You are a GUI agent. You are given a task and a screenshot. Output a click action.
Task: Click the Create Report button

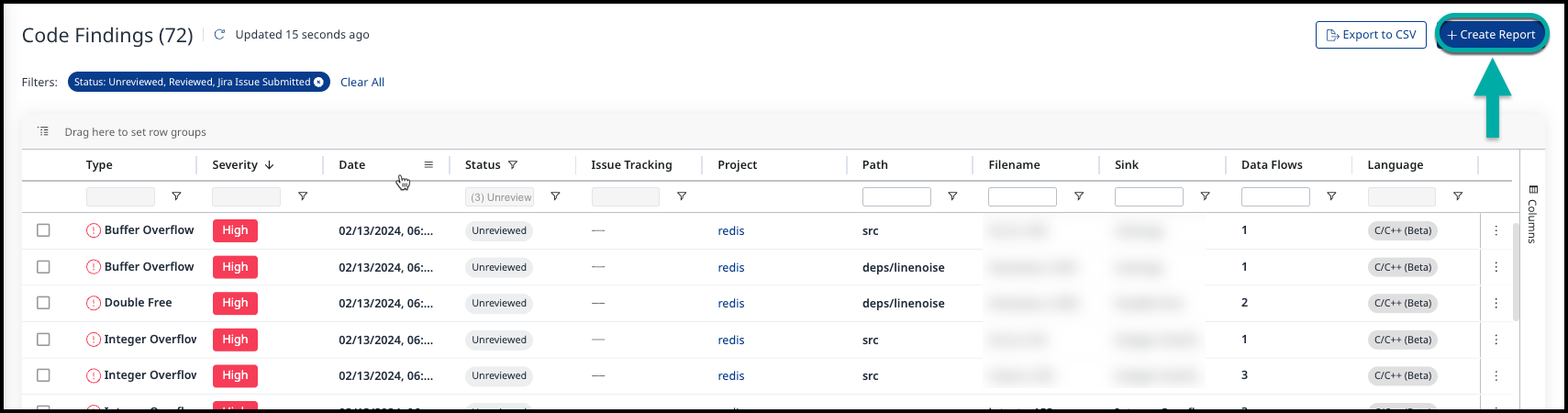pos(1491,35)
